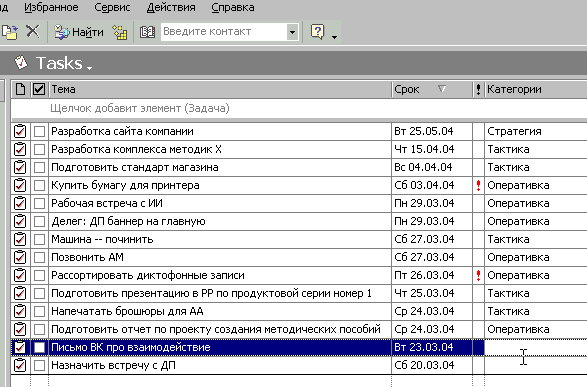Click task icon of 'Рассортировать диктофонные записи'
Image resolution: width=587 pixels, height=387 pixels.
[20, 275]
